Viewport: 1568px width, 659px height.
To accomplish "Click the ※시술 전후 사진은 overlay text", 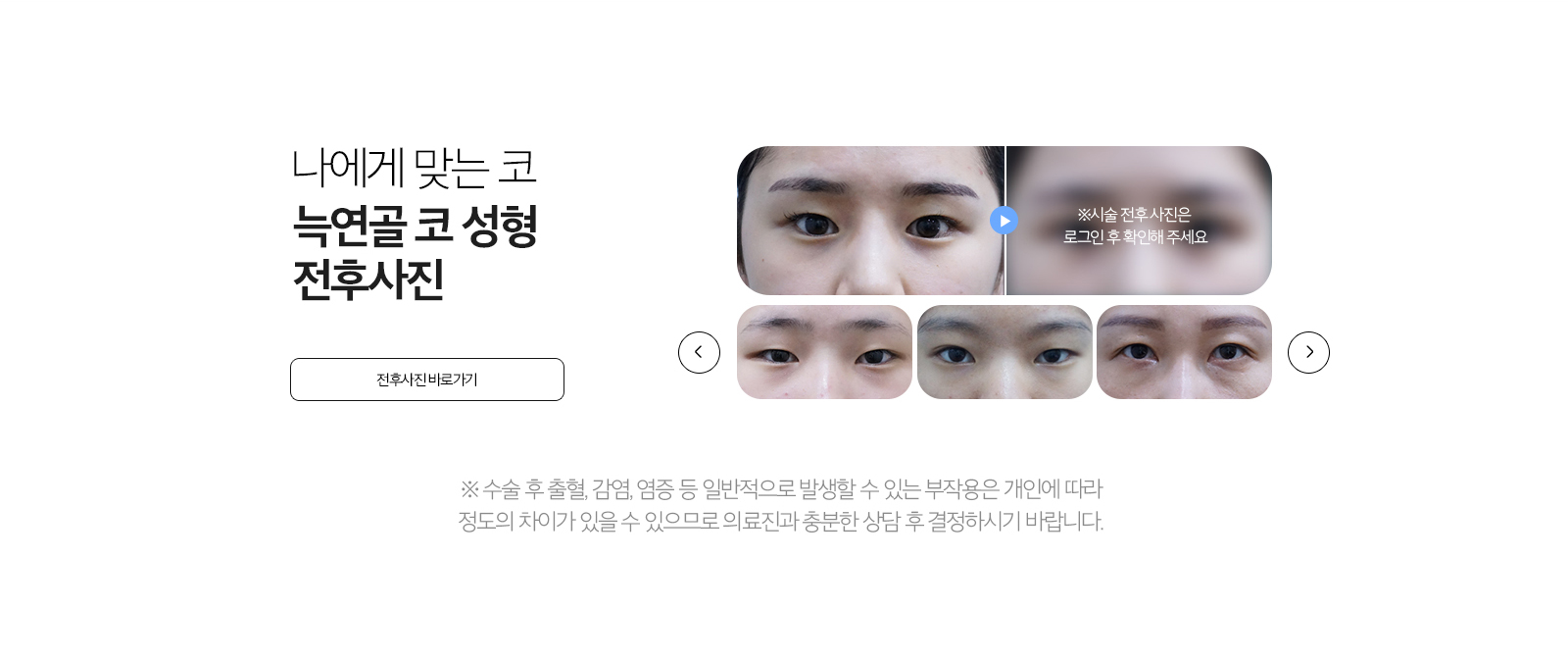I will 1134,215.
